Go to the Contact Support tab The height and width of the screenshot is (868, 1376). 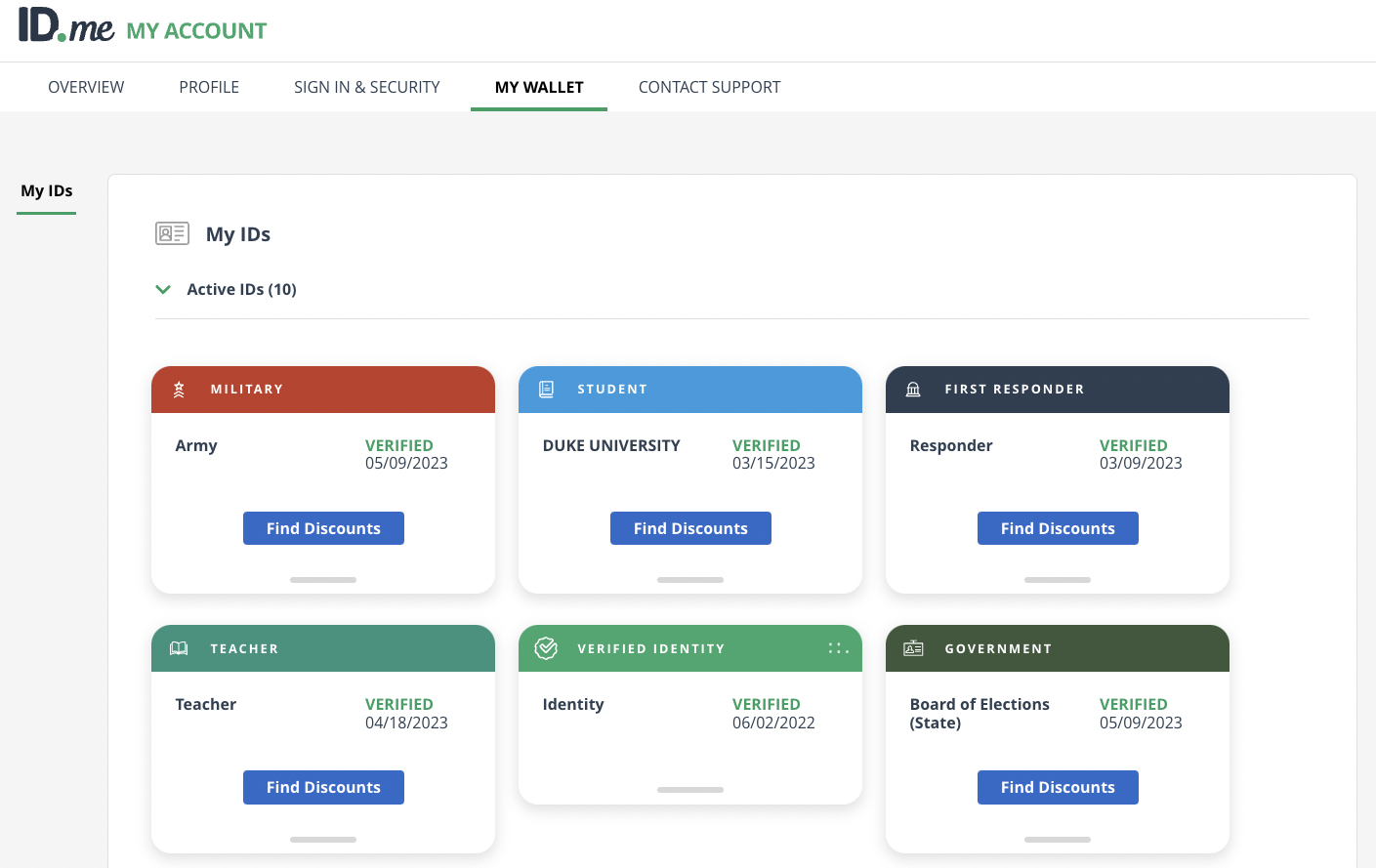[x=709, y=87]
